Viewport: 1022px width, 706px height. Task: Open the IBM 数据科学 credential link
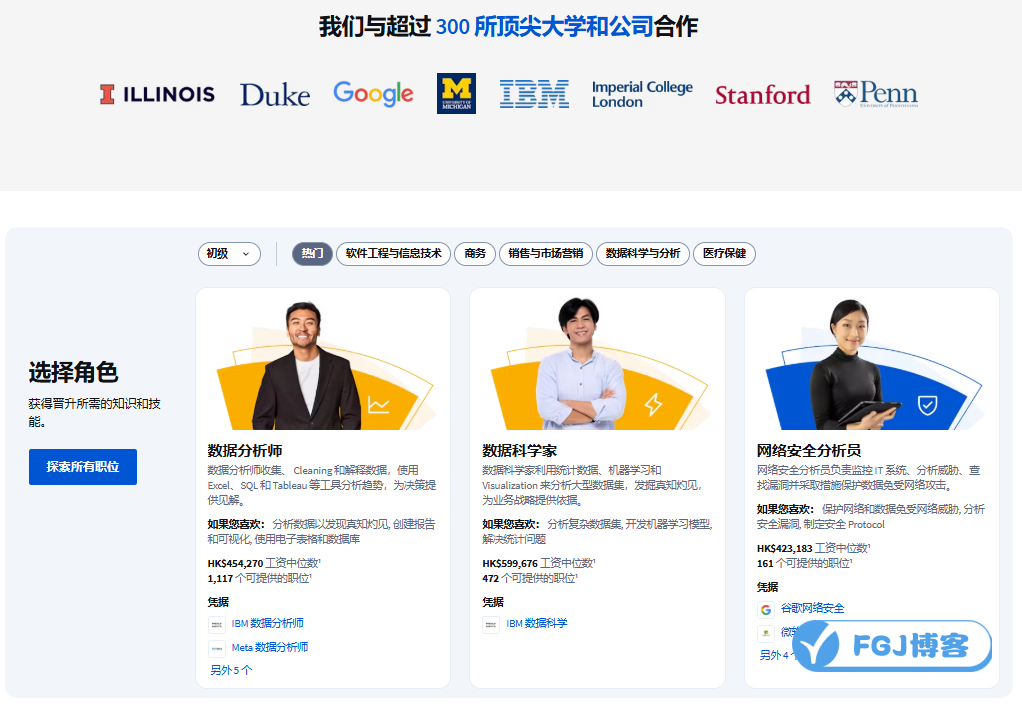tap(537, 623)
